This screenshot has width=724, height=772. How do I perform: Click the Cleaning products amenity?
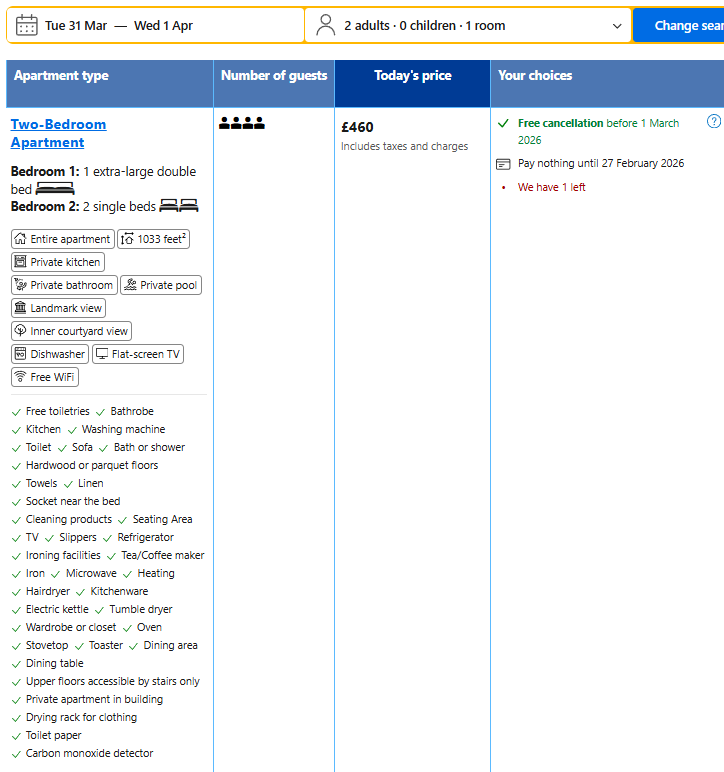69,519
